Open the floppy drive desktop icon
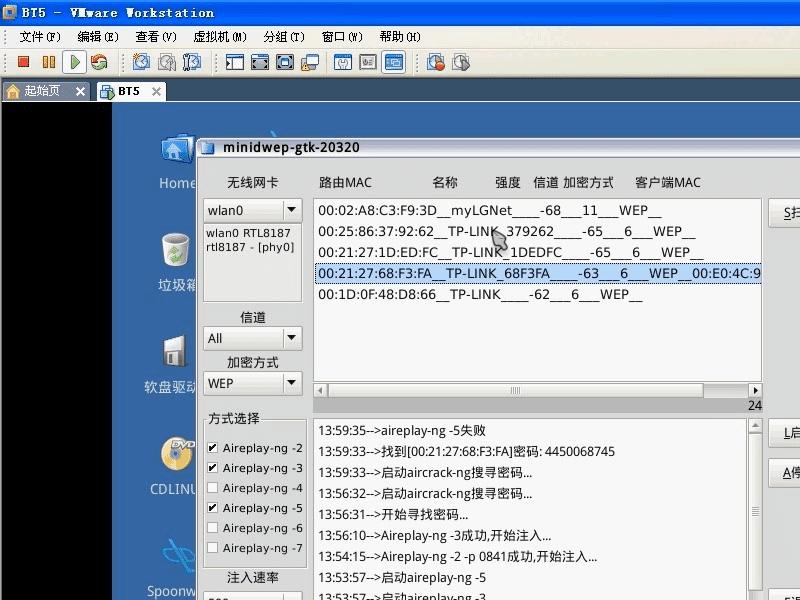 click(174, 352)
